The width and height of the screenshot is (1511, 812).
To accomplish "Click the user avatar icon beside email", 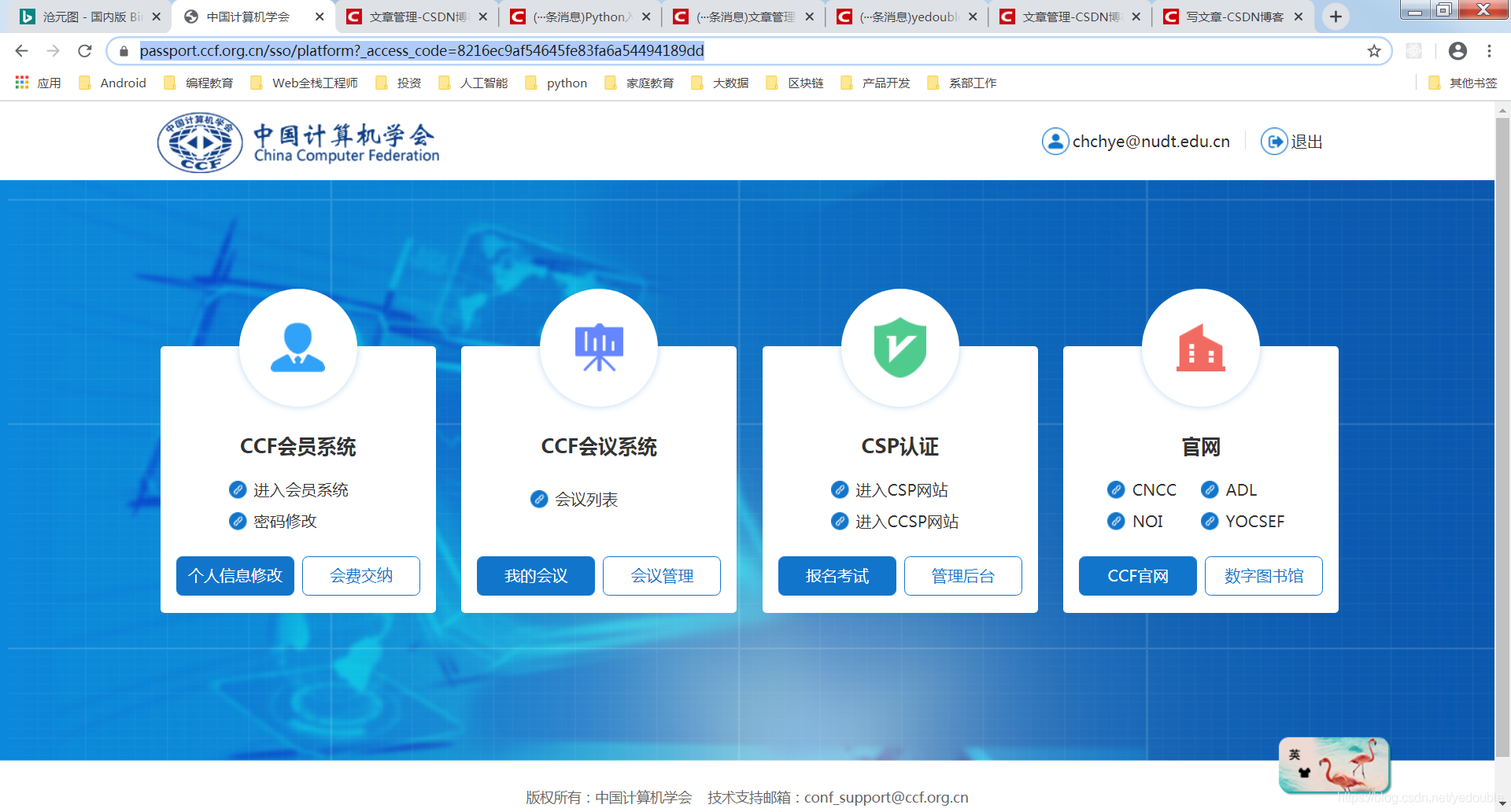I will [1055, 142].
